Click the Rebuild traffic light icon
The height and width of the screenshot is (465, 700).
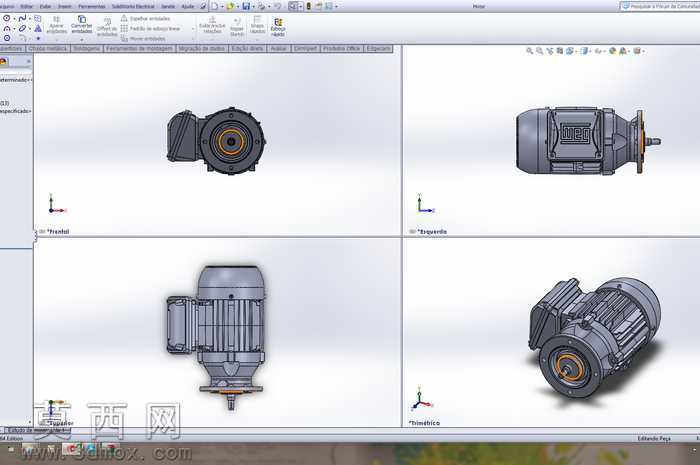click(308, 6)
